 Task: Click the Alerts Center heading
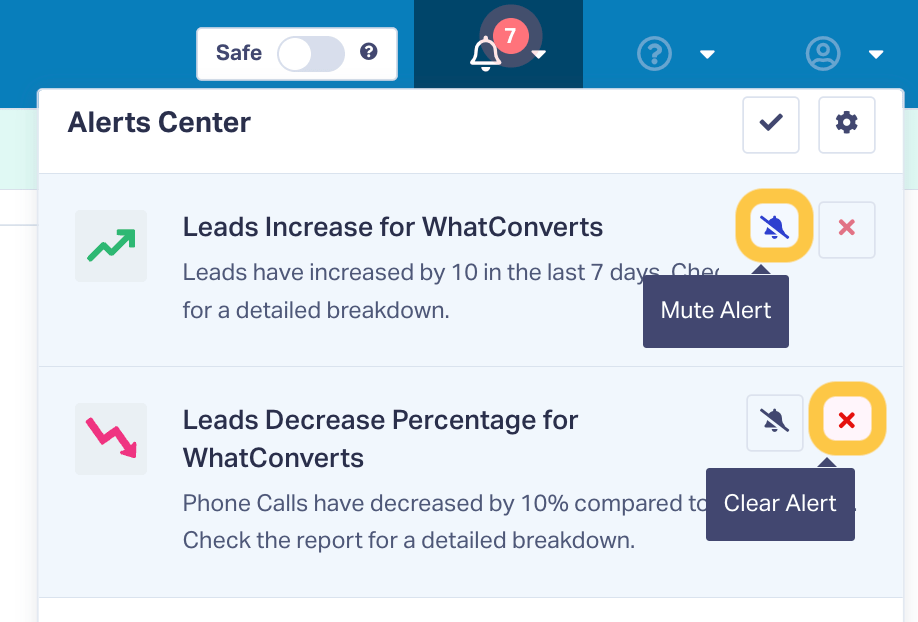click(x=159, y=123)
